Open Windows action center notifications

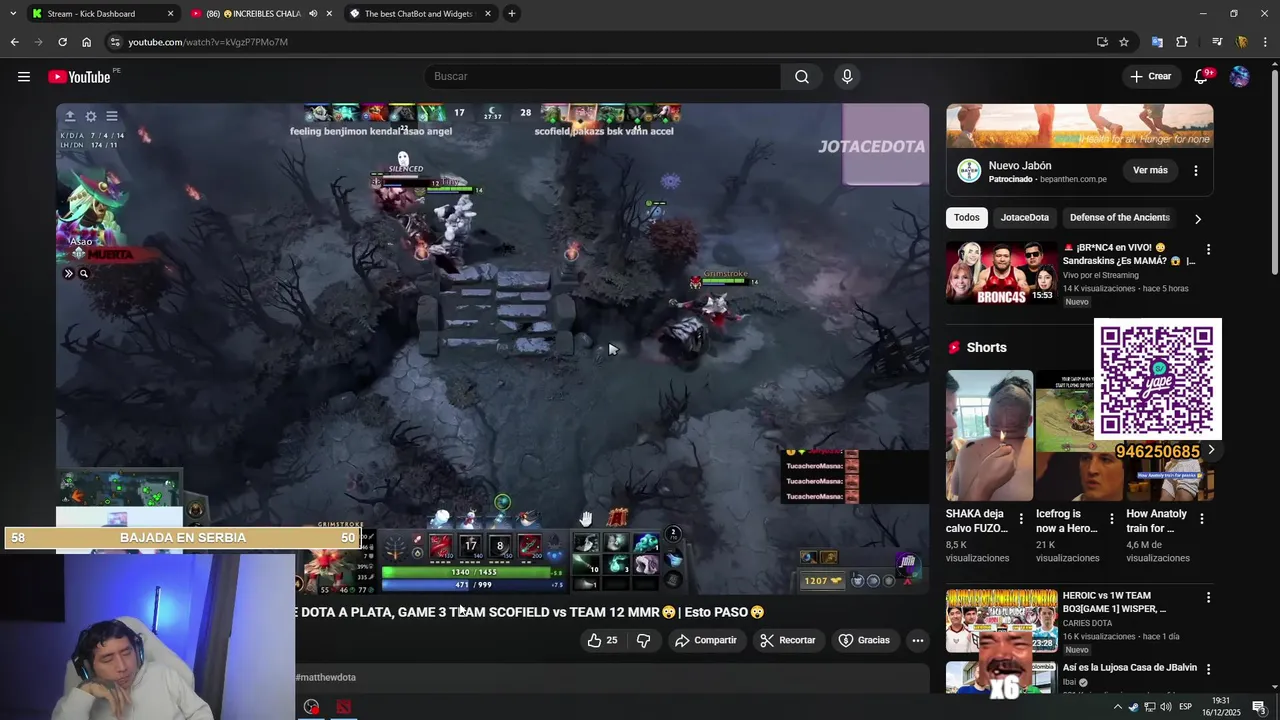coord(1259,707)
